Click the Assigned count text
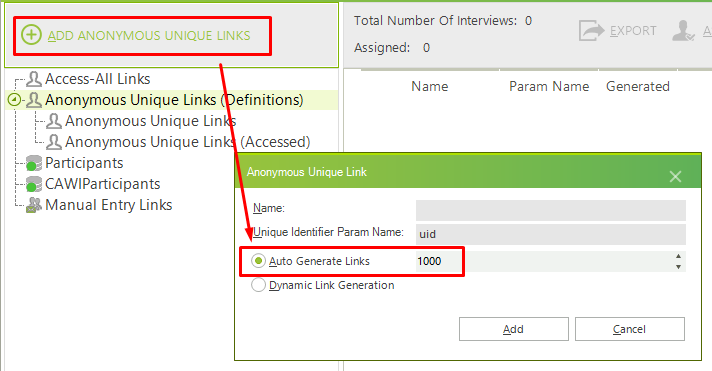The image size is (712, 371). [392, 48]
